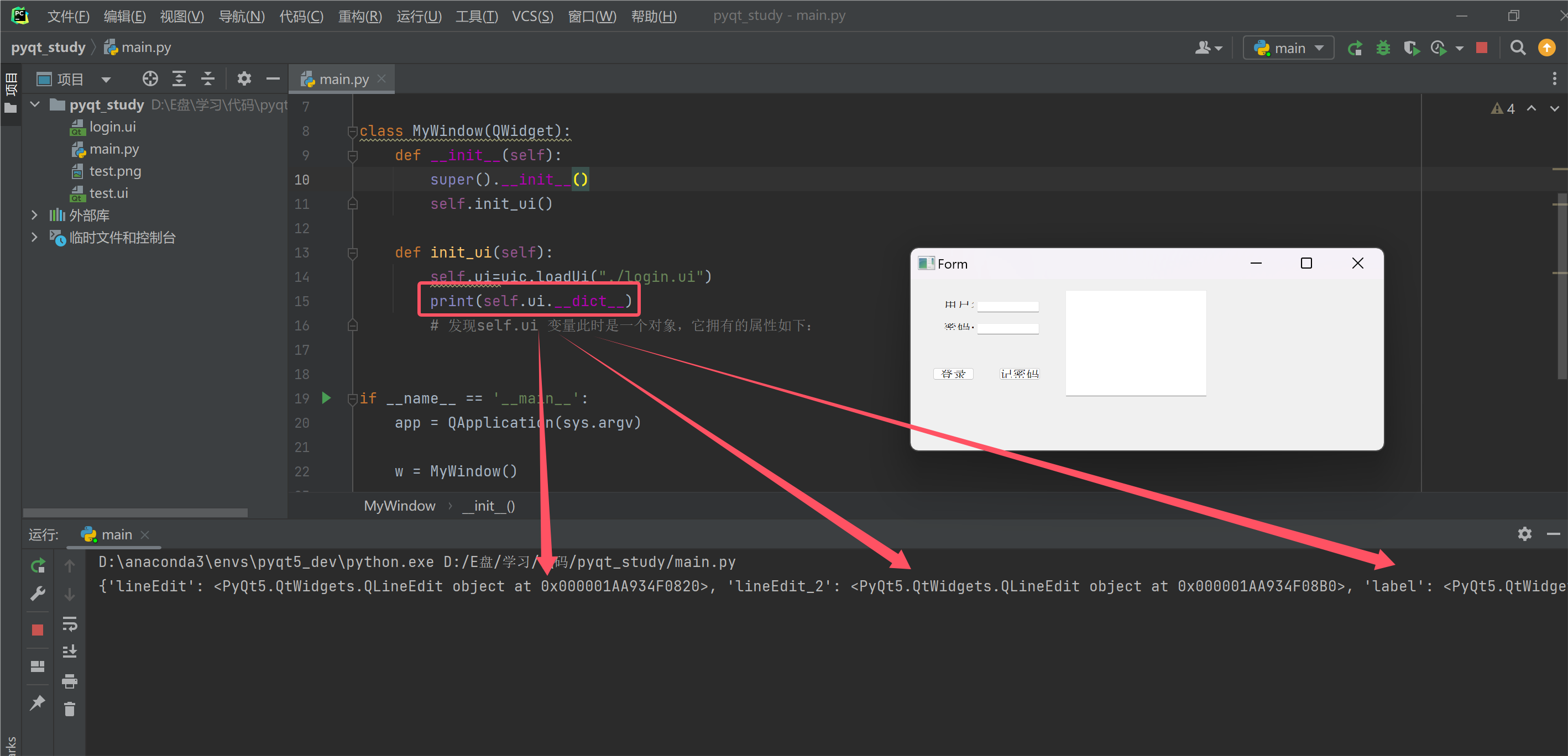Select test.png in project tree

115,171
